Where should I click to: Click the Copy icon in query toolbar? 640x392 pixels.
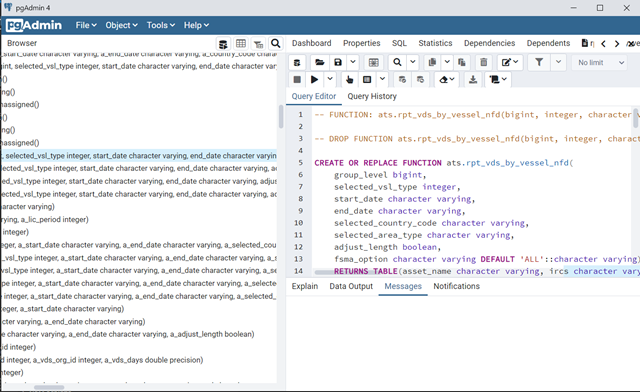[432, 62]
